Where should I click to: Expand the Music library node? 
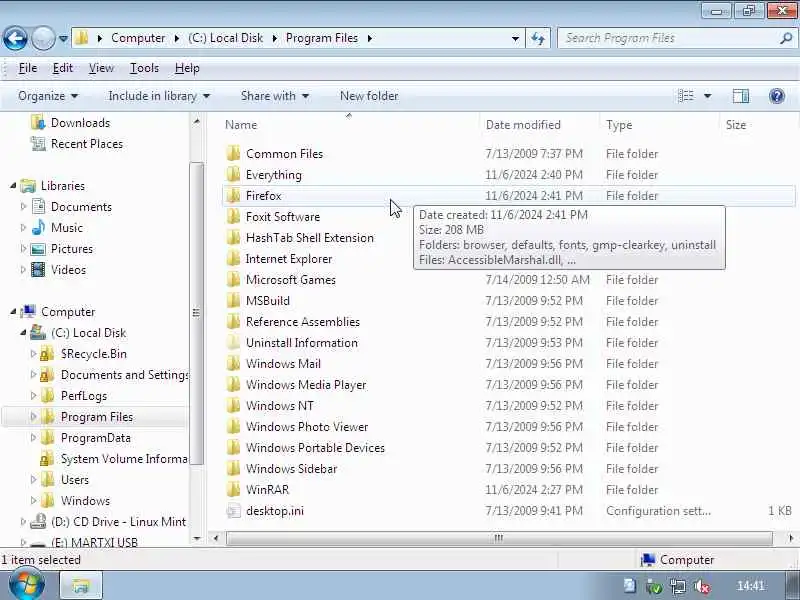pos(23,228)
